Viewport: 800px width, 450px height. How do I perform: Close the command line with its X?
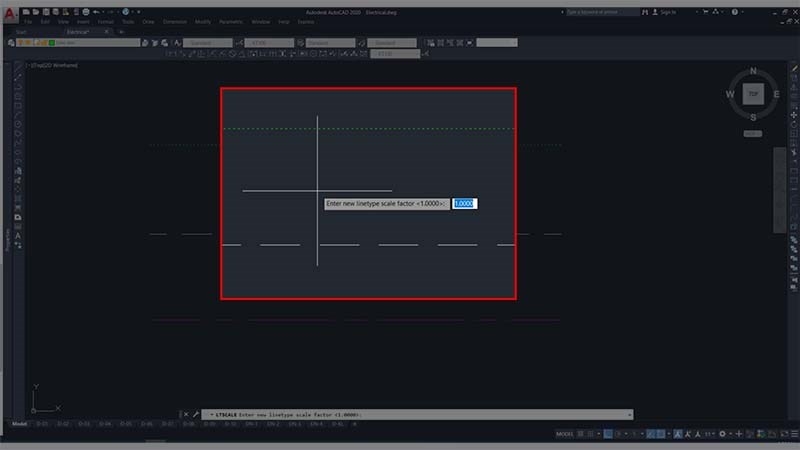[x=186, y=414]
